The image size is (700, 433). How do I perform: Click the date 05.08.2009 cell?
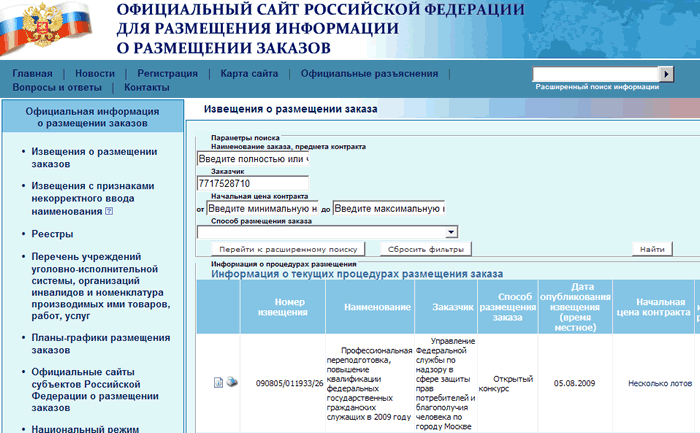pyautogui.click(x=575, y=383)
